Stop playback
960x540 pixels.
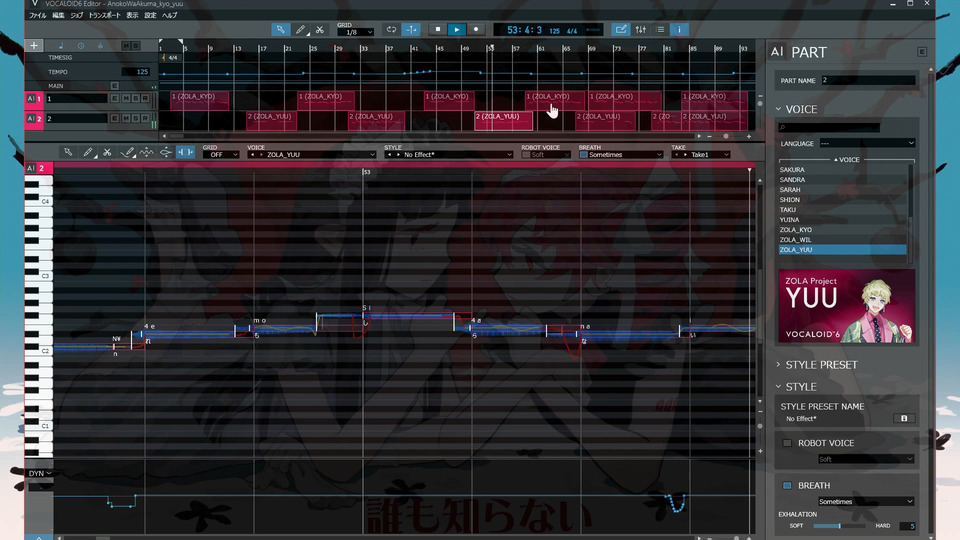(437, 29)
